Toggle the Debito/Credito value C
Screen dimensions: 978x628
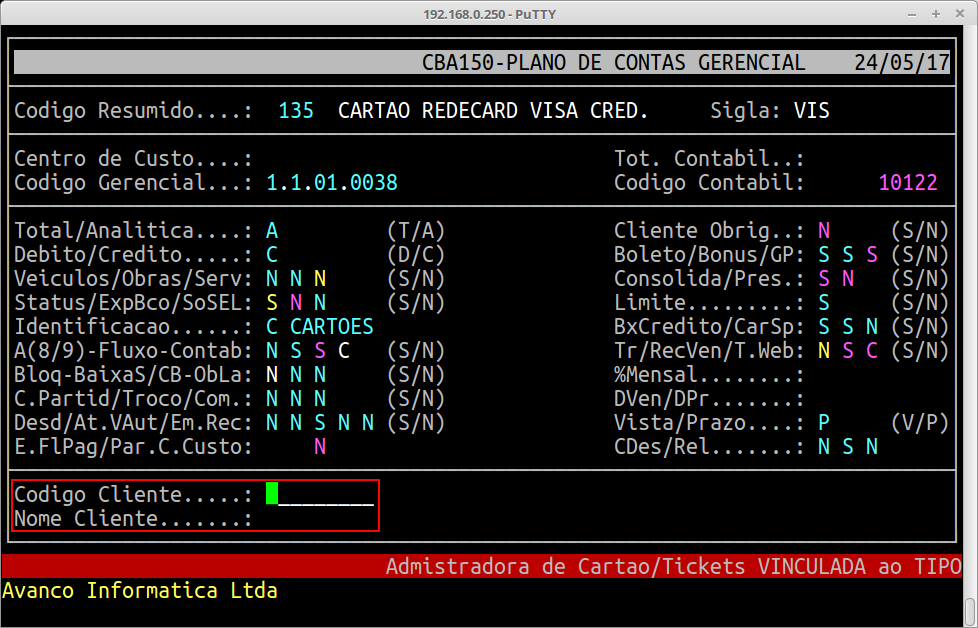click(272, 254)
